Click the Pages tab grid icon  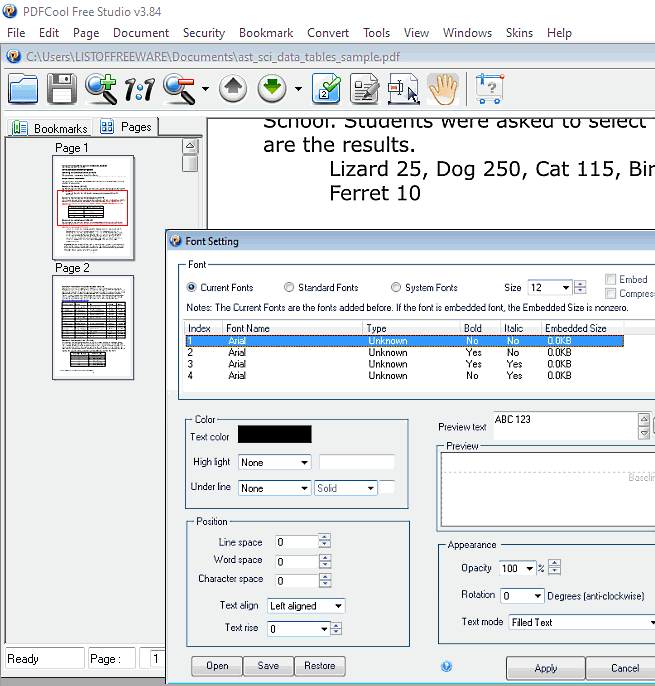[107, 126]
